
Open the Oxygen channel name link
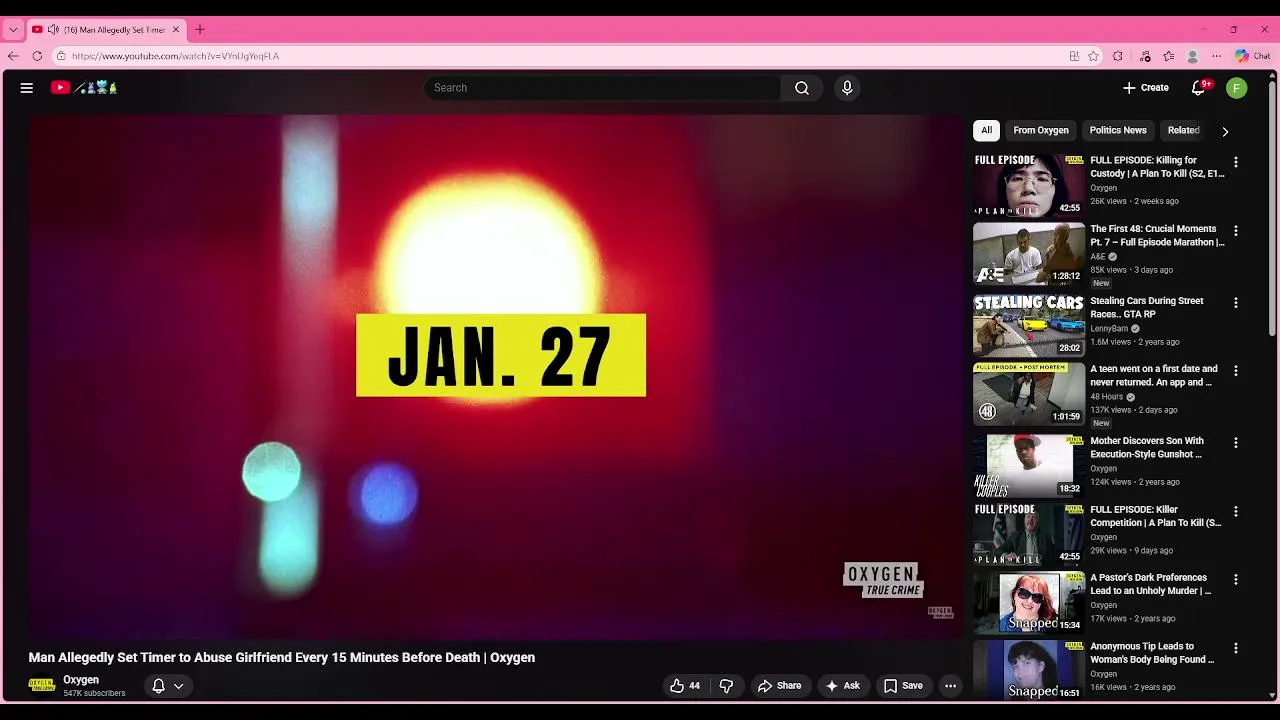81,680
